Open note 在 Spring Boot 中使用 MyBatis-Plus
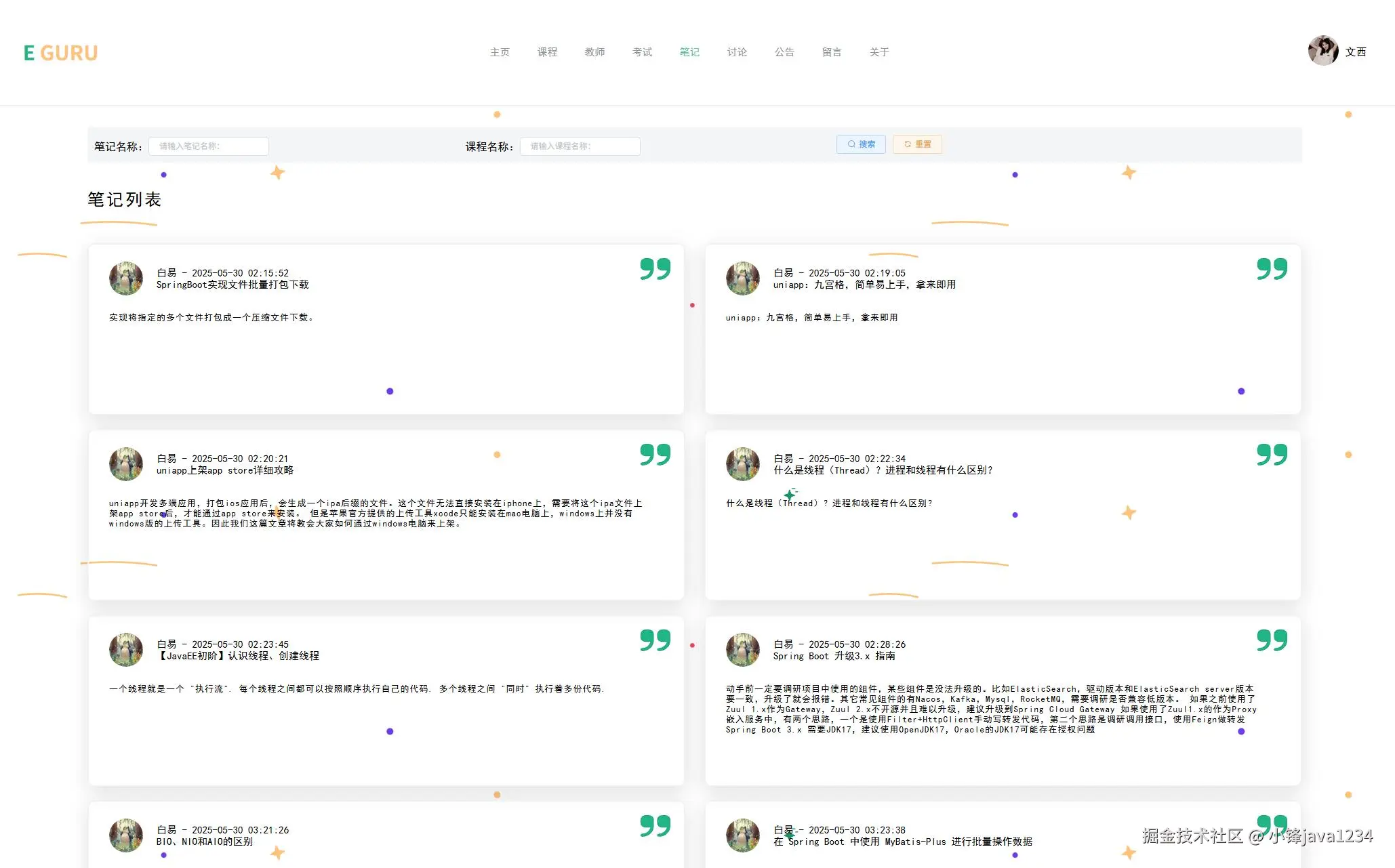1395x868 pixels. [902, 842]
